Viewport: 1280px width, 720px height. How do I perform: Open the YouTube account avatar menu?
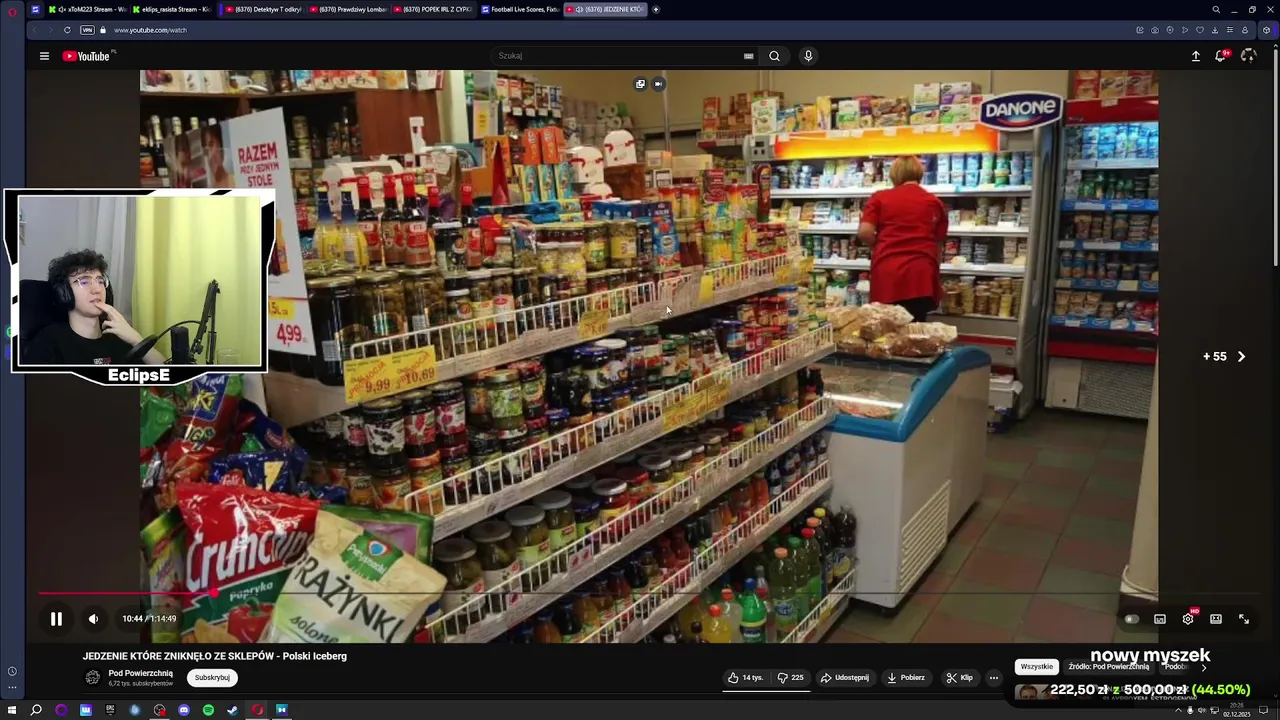pos(1248,56)
